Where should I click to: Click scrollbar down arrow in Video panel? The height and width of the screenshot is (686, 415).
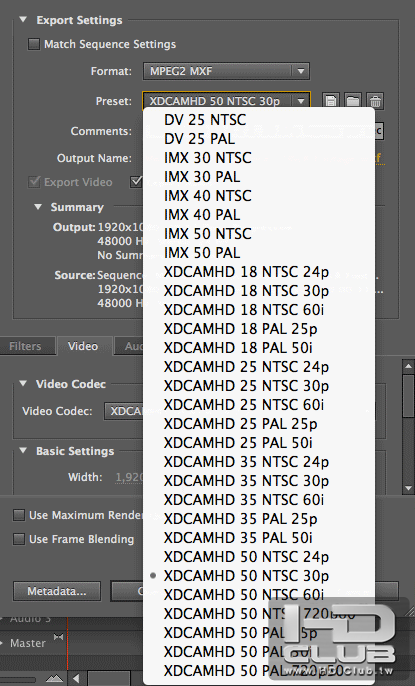coord(408,487)
